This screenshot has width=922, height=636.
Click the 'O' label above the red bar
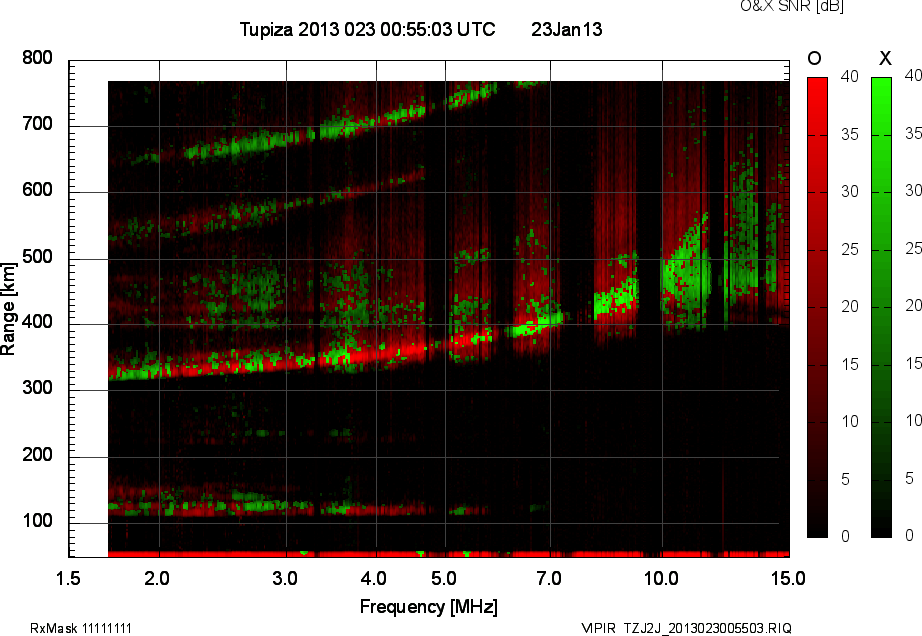click(814, 58)
